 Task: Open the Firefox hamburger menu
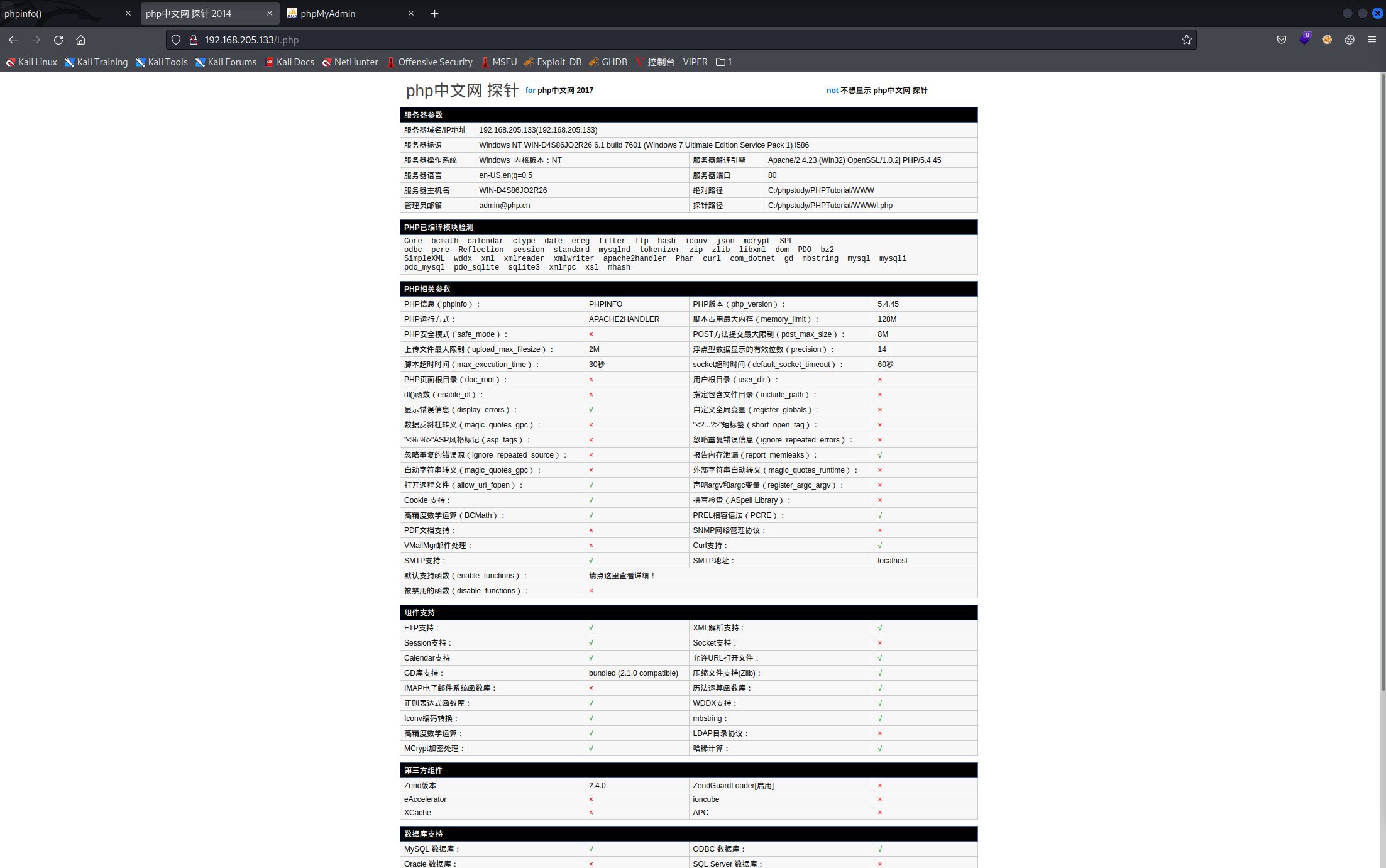coord(1372,40)
